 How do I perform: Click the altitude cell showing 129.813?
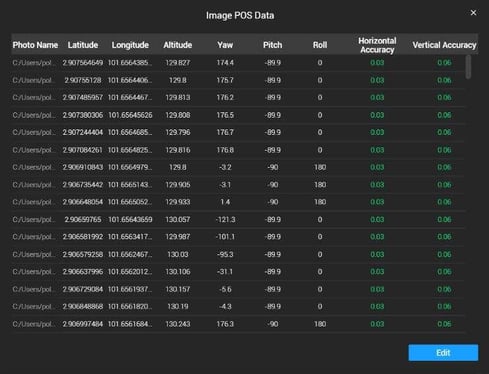[x=178, y=98]
